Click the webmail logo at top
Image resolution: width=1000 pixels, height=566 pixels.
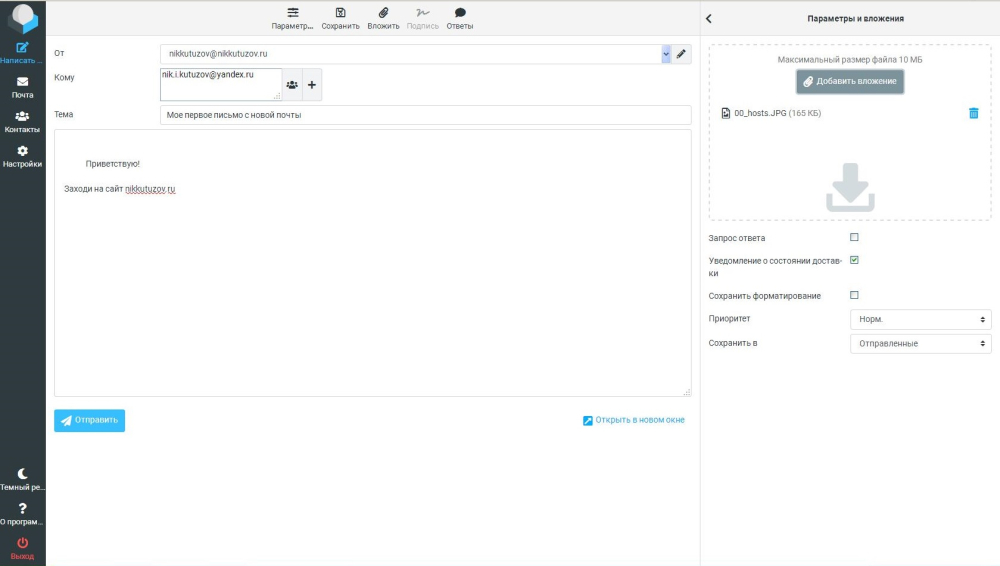[x=23, y=18]
